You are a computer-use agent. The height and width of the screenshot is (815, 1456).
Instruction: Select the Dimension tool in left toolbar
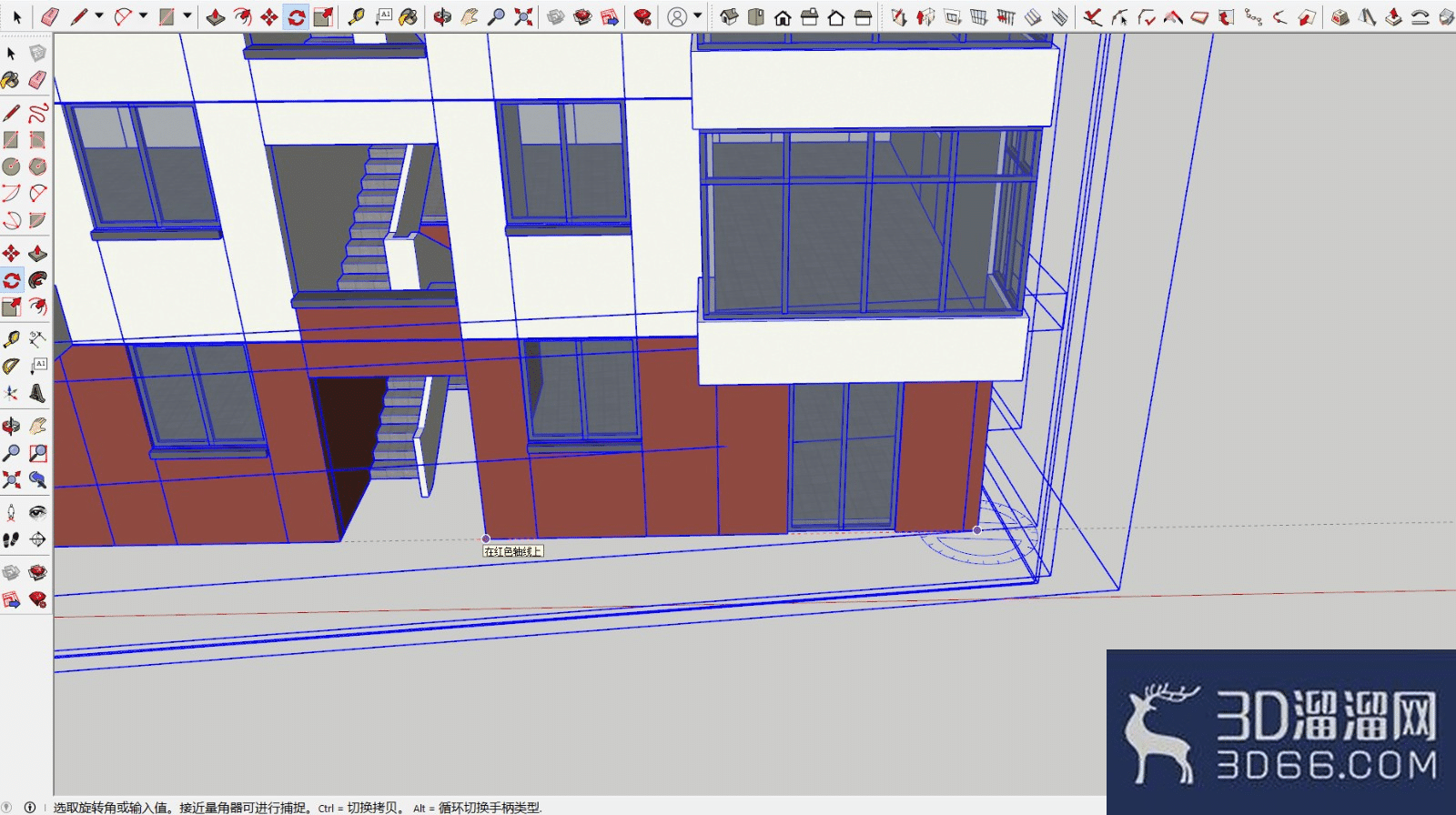click(37, 339)
